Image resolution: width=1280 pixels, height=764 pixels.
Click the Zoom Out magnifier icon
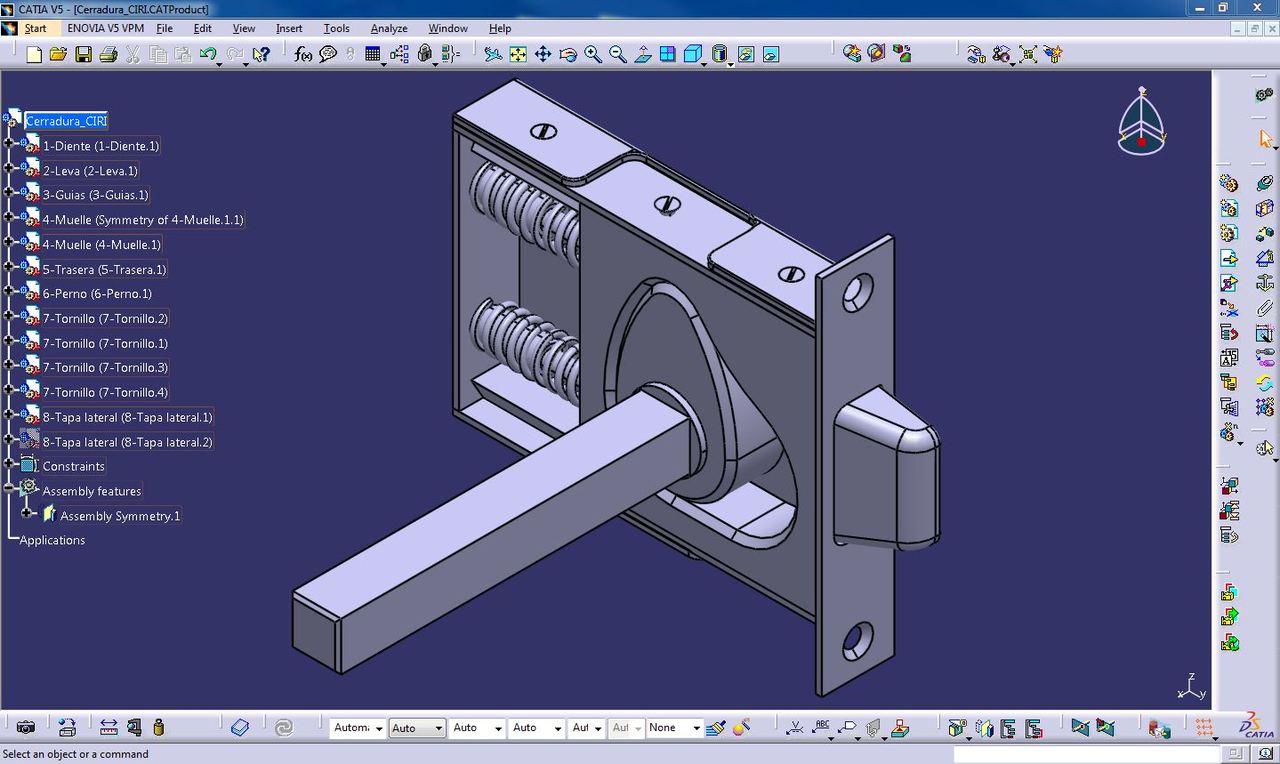[x=618, y=54]
